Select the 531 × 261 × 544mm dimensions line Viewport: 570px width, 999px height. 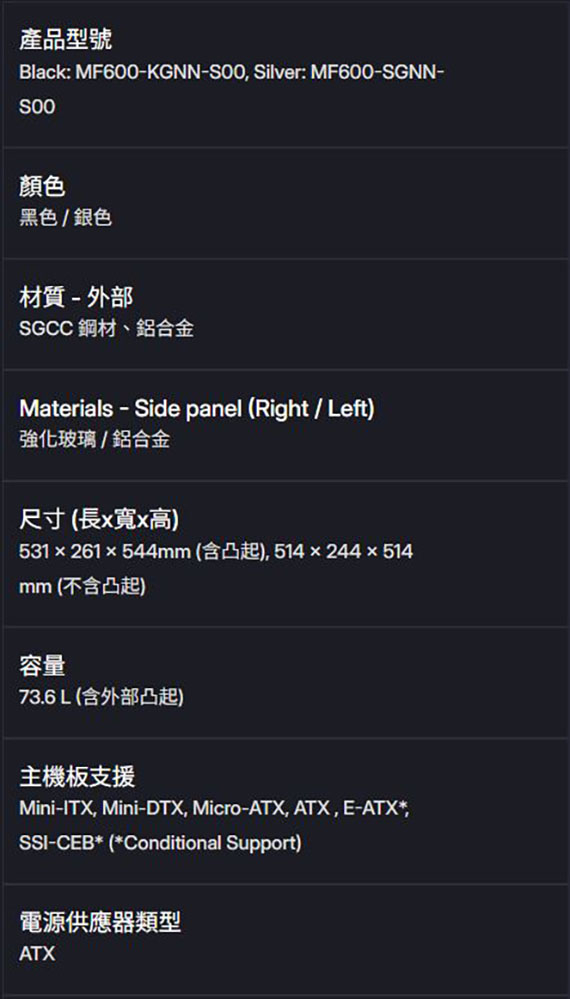click(216, 551)
